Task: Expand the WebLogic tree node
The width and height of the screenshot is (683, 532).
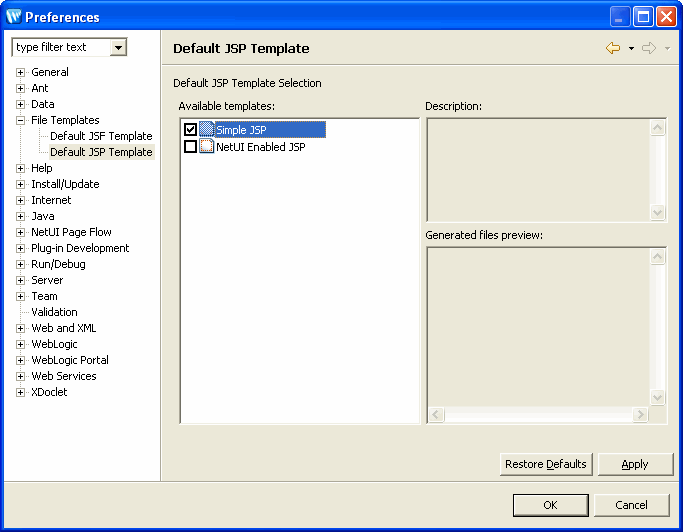Action: click(20, 344)
